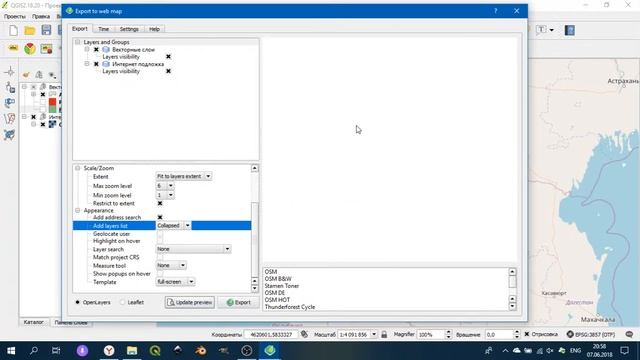Click the pie chart icon in QGIS toolbar

coord(30,49)
